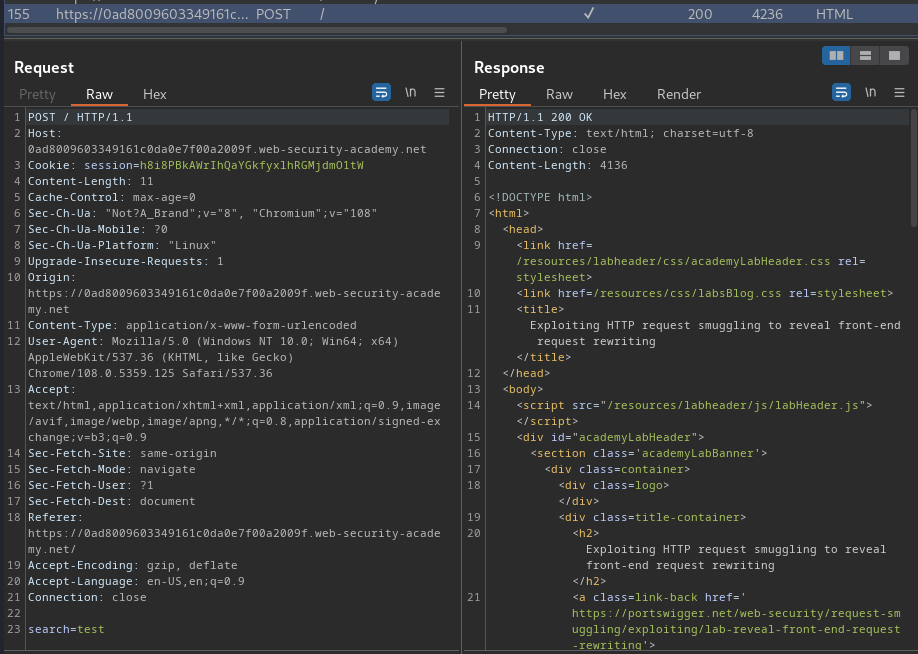Click 'Accept-Encoding: gzip, deflate' header
This screenshot has height=654, width=918.
[x=132, y=566]
